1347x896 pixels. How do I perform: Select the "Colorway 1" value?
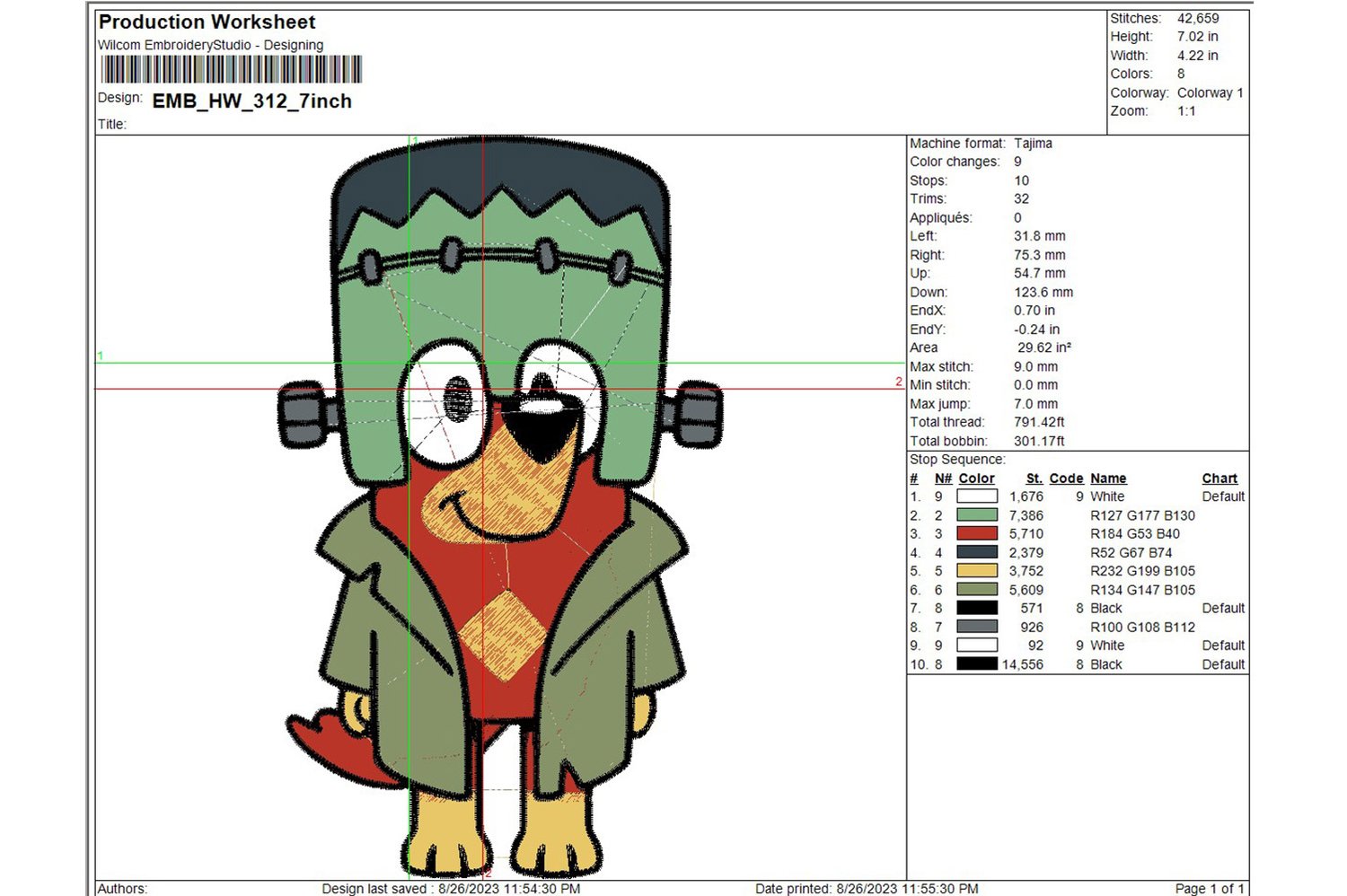point(1211,92)
